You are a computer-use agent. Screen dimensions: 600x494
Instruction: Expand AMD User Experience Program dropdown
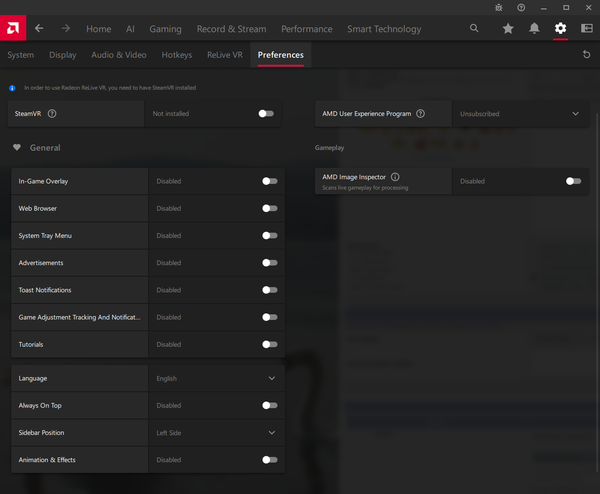tap(520, 114)
